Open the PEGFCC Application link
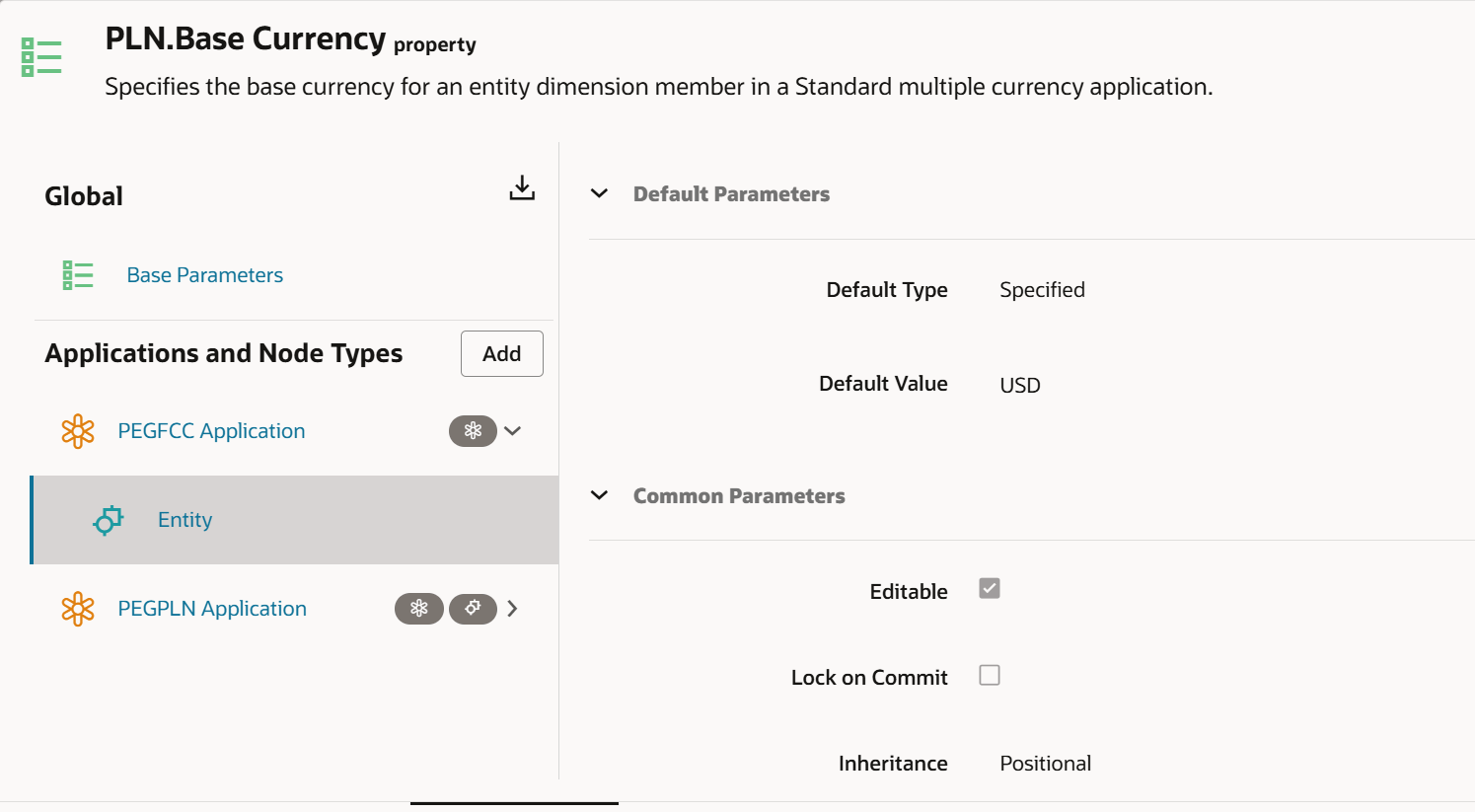The width and height of the screenshot is (1475, 812). tap(211, 431)
